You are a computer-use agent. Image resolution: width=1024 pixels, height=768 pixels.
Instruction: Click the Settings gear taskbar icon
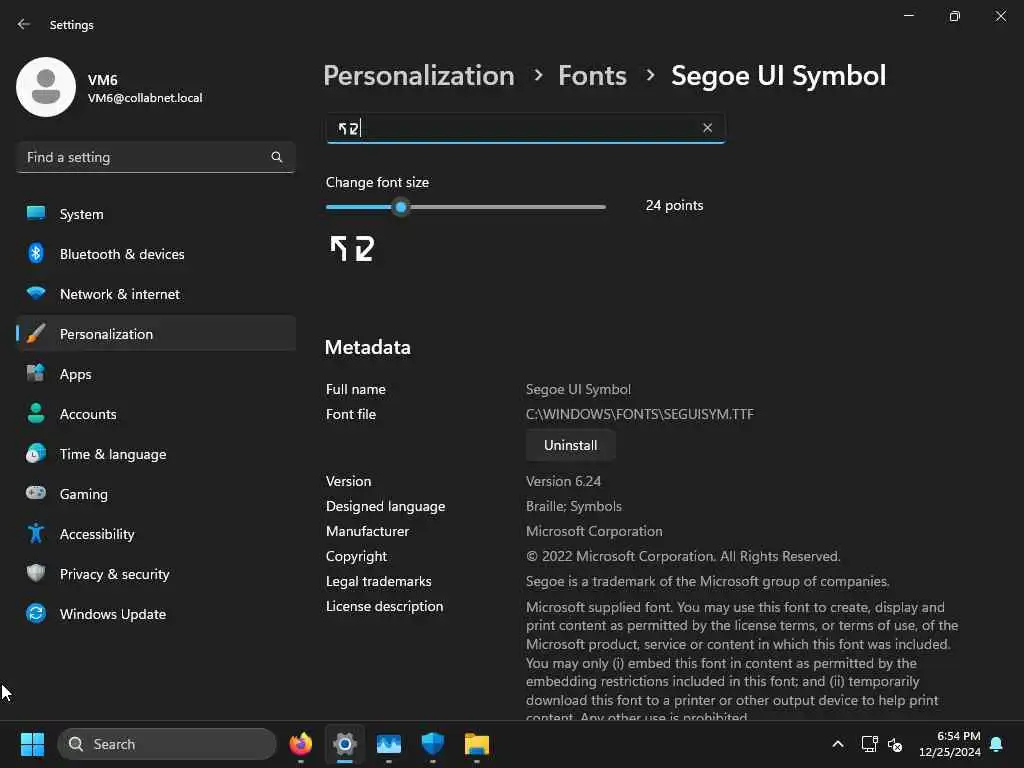tap(345, 744)
